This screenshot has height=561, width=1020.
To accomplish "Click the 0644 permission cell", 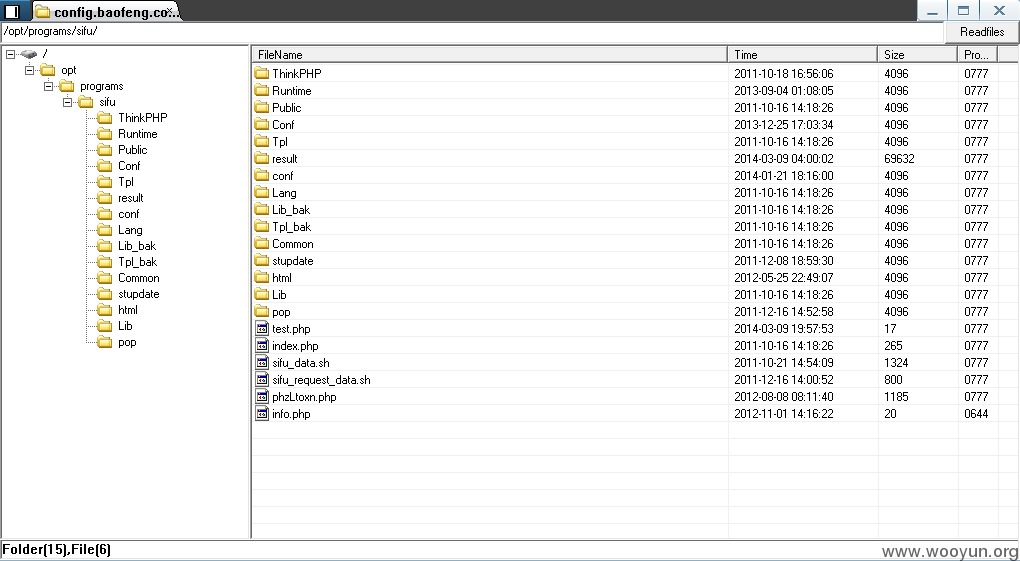I will click(976, 413).
